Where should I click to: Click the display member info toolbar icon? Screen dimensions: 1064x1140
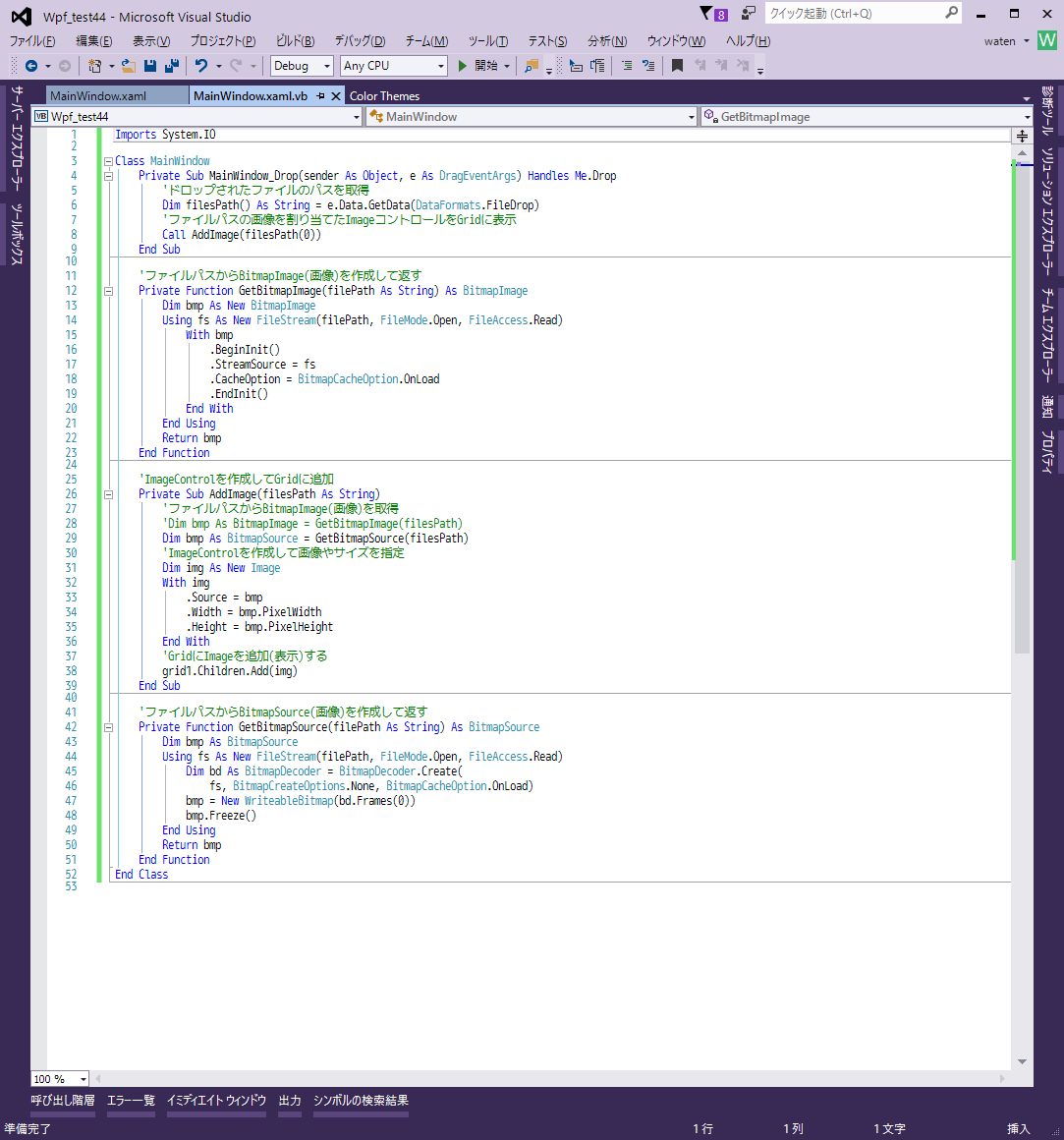point(577,66)
